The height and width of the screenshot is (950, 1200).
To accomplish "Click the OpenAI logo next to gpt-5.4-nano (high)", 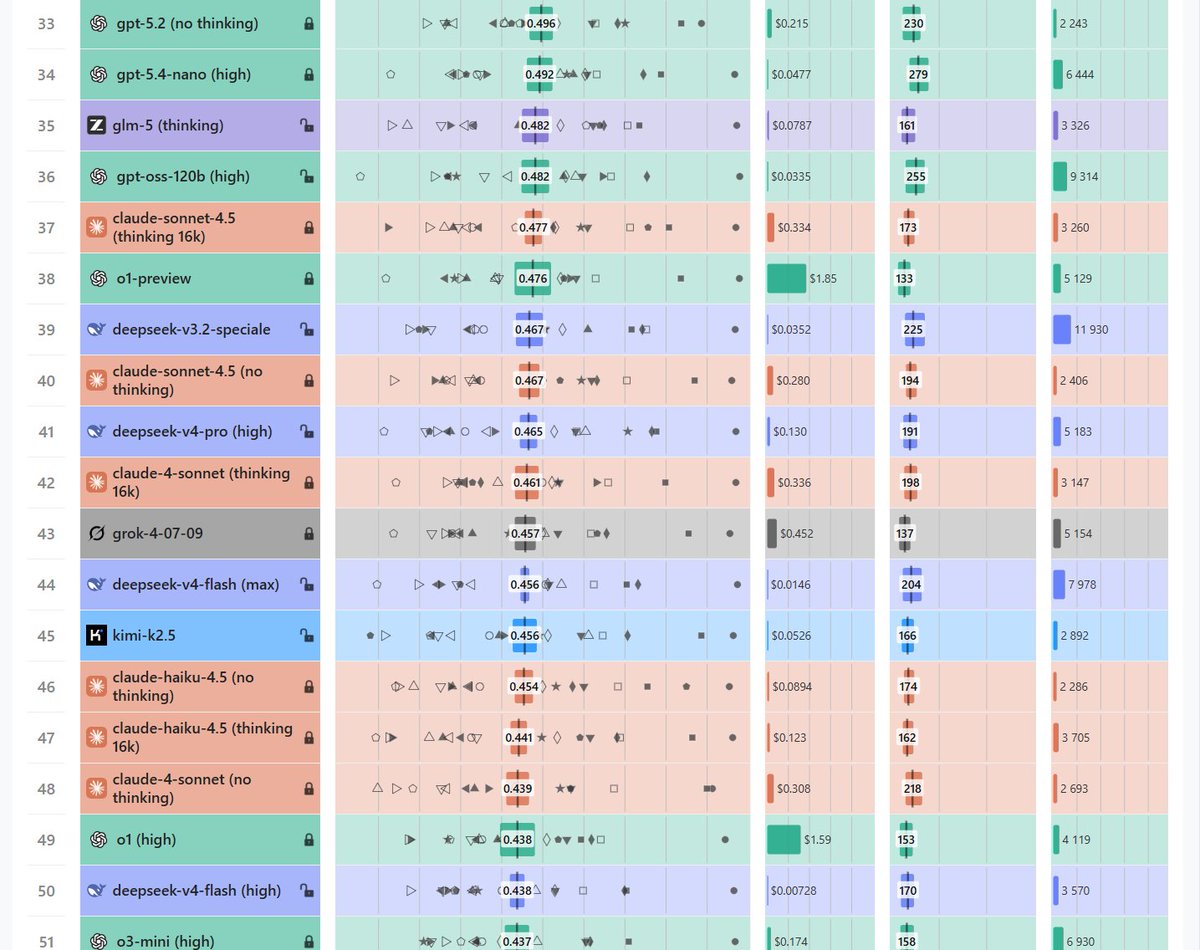I will pos(98,74).
